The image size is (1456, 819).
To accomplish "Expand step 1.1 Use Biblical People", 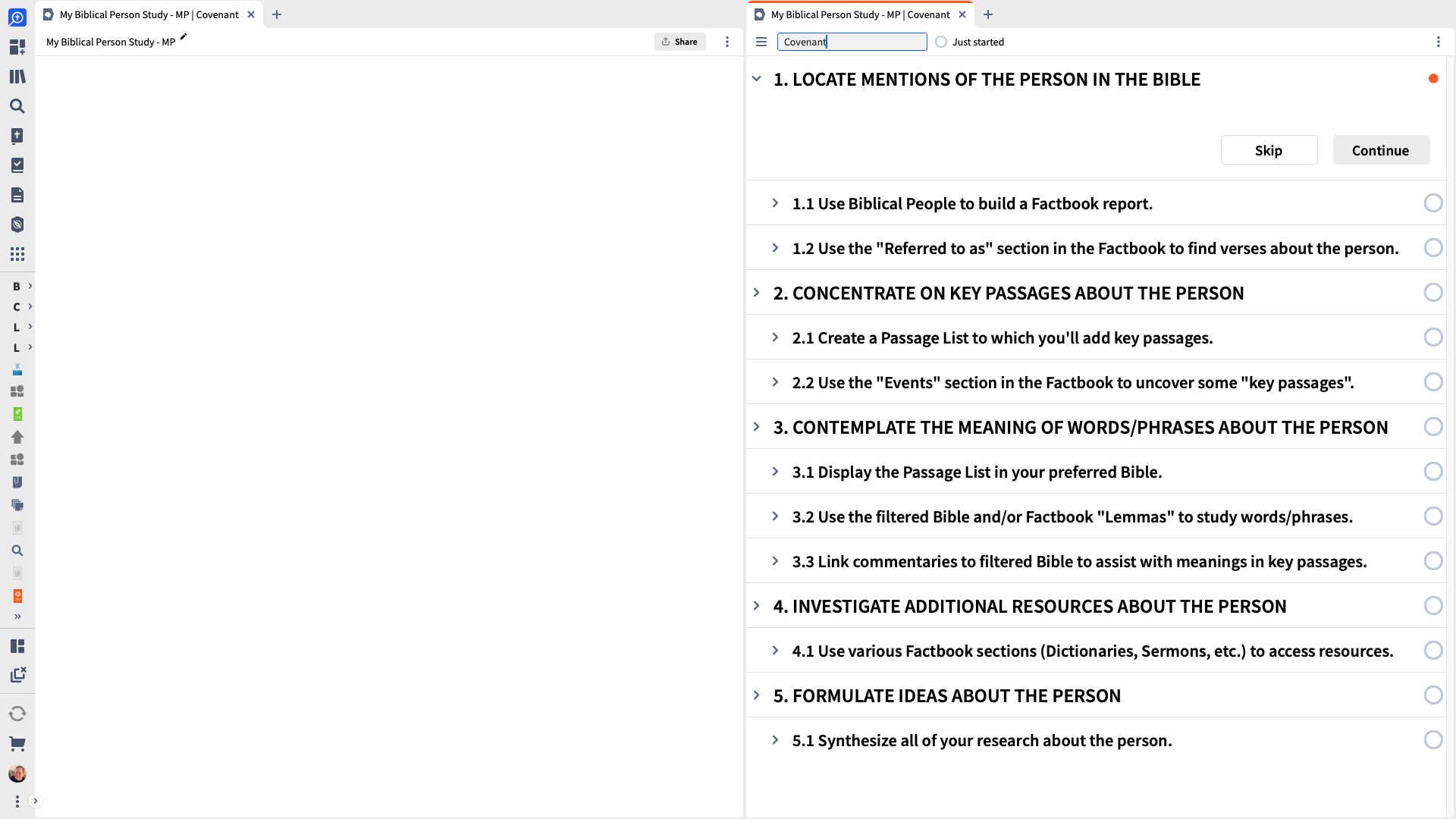I will tap(775, 203).
